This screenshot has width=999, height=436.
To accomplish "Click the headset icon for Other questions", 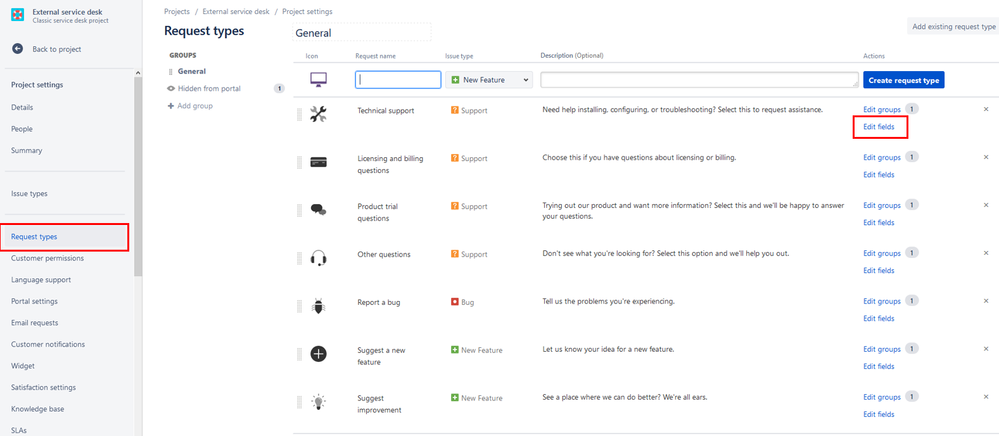I will coord(319,258).
